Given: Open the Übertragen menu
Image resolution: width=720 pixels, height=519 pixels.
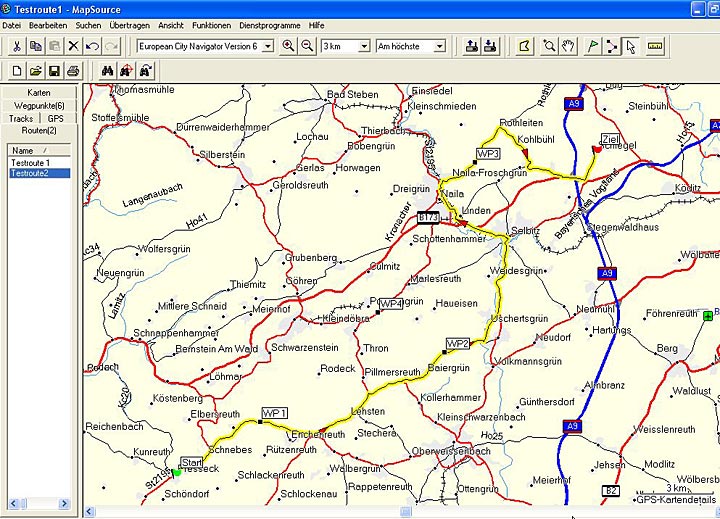Looking at the screenshot, I should [x=129, y=24].
